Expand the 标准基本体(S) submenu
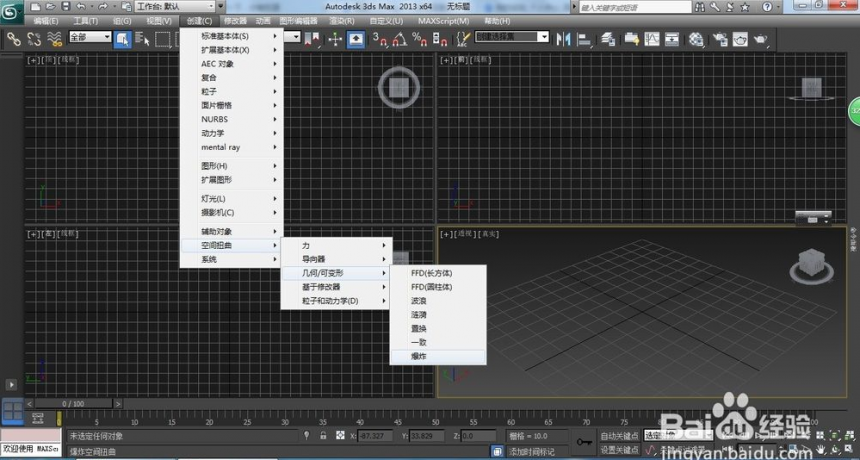The height and width of the screenshot is (460, 860). [x=231, y=36]
